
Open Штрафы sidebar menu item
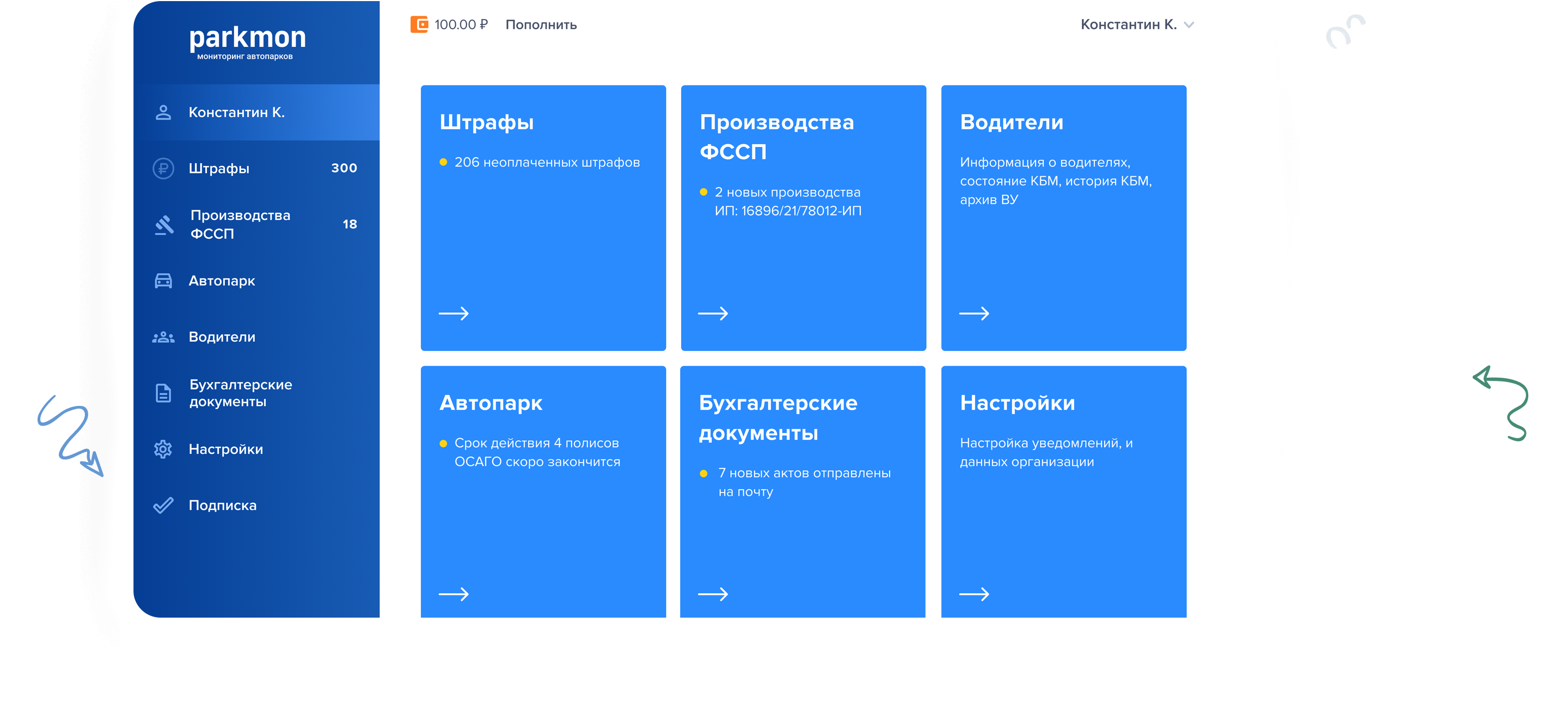[219, 169]
